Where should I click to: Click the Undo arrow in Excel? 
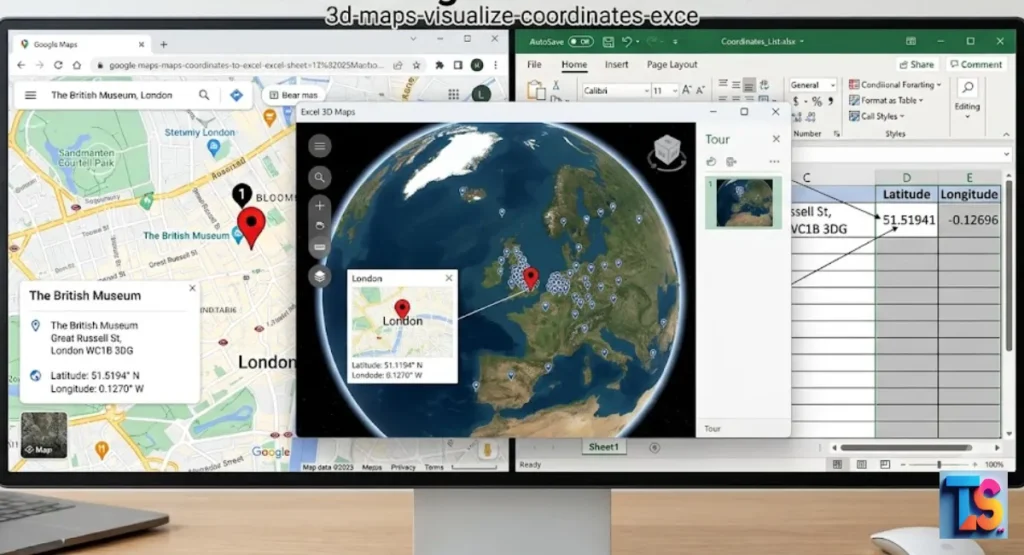tap(626, 42)
